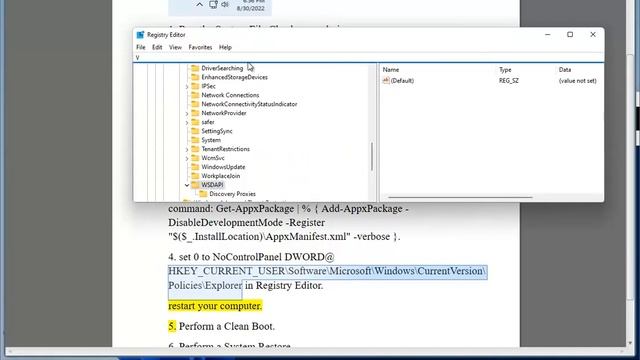
Task: Minimize the Registry Editor window
Action: click(x=548, y=35)
